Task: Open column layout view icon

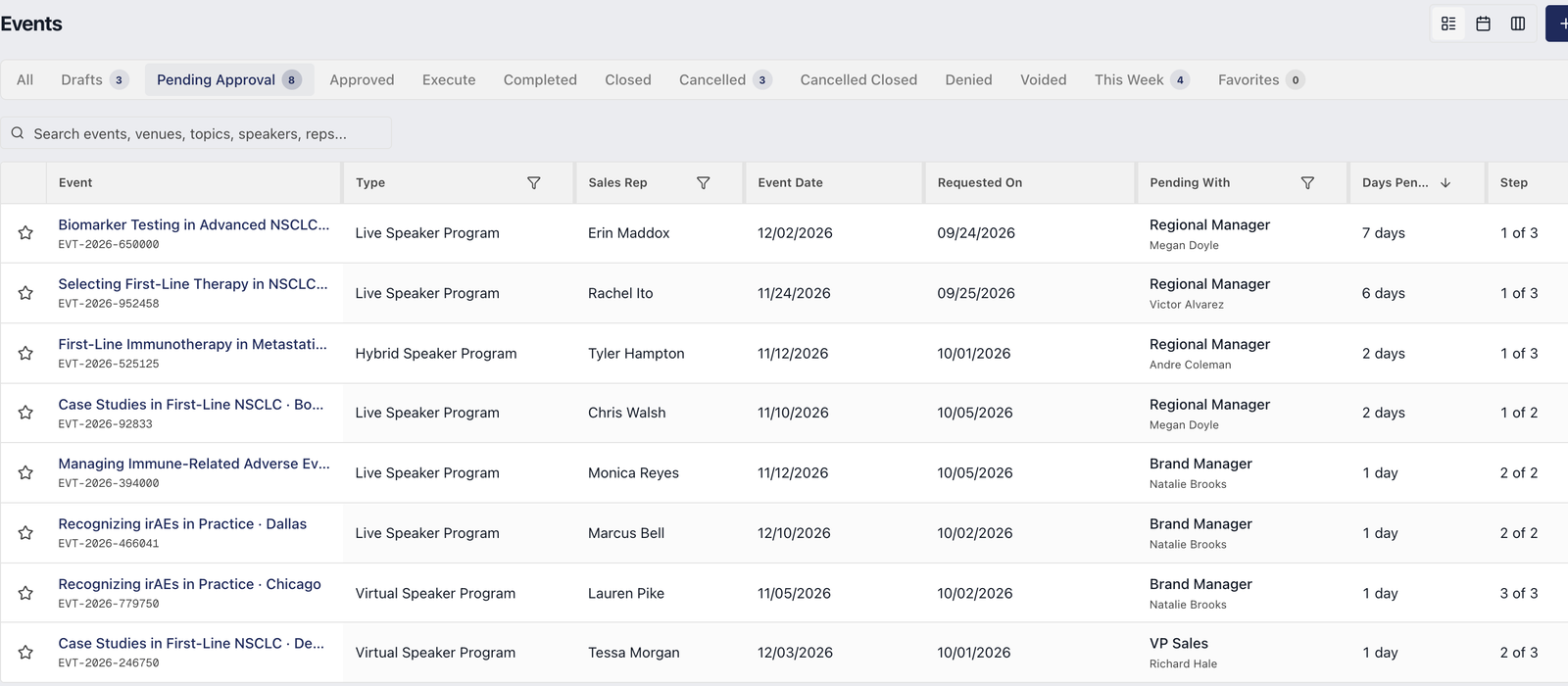Action: pyautogui.click(x=1518, y=24)
